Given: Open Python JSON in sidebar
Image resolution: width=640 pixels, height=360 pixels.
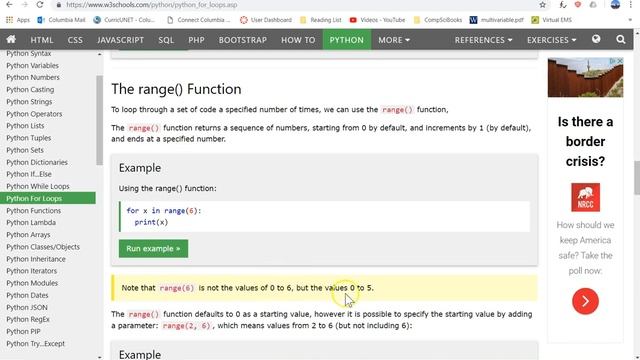Looking at the screenshot, I should [x=27, y=307].
